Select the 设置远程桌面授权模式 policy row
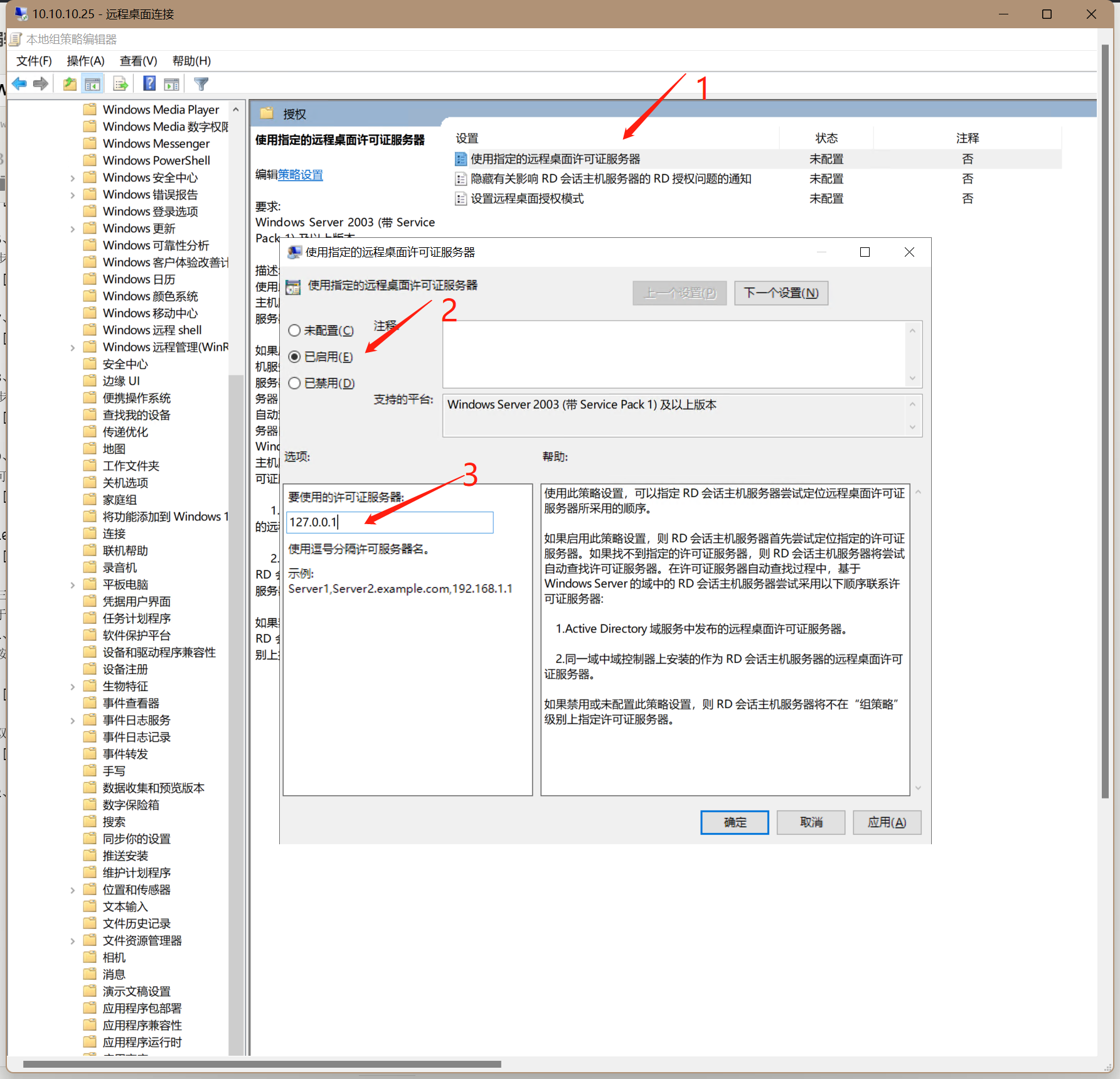This screenshot has height=1079, width=1120. pyautogui.click(x=758, y=199)
